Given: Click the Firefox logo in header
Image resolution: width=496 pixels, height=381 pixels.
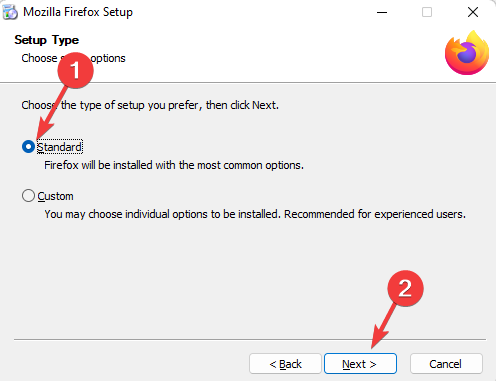Looking at the screenshot, I should point(467,53).
